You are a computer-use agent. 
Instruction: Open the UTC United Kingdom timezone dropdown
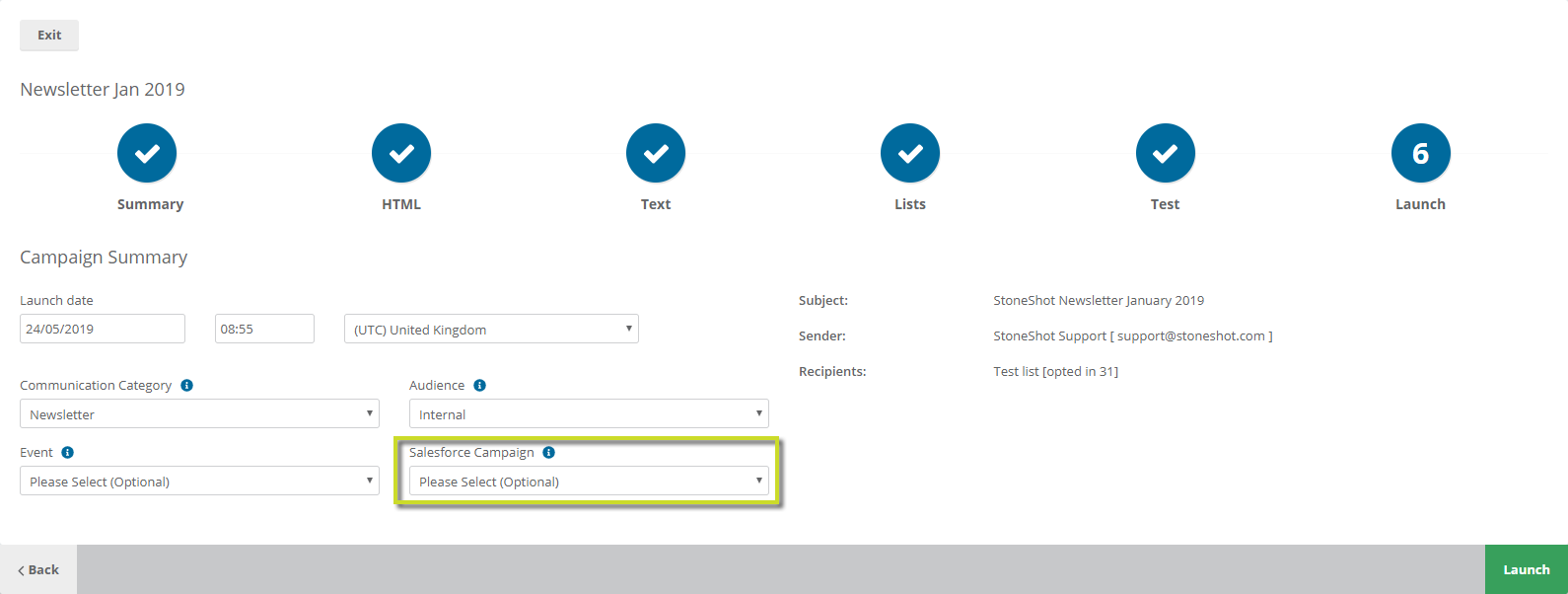click(x=491, y=329)
